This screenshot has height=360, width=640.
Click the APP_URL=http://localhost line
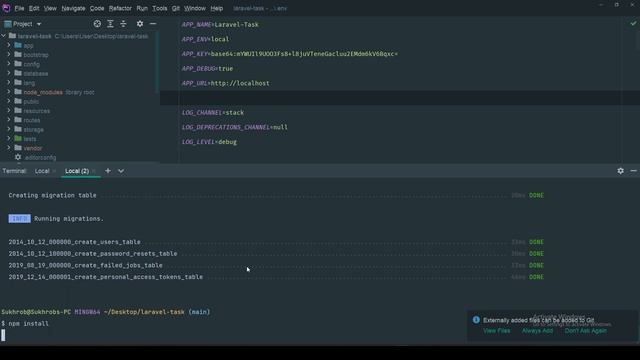(x=225, y=83)
